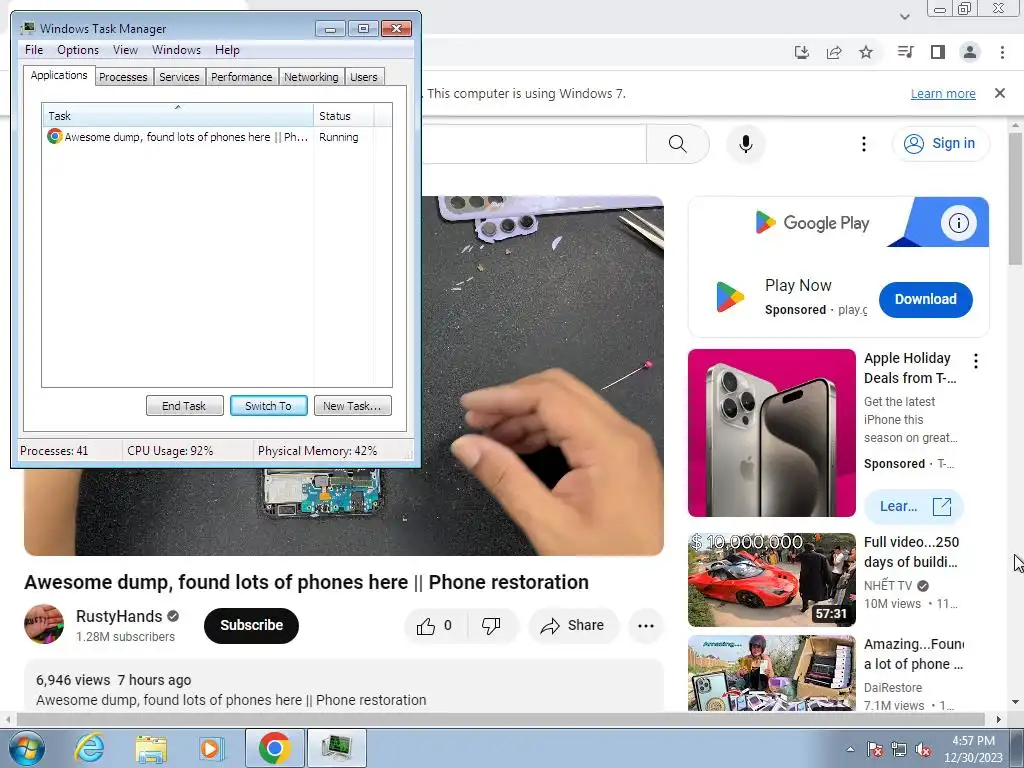Toggle the Chrome side panel icon
Screen dimensions: 1024x768
[938, 52]
